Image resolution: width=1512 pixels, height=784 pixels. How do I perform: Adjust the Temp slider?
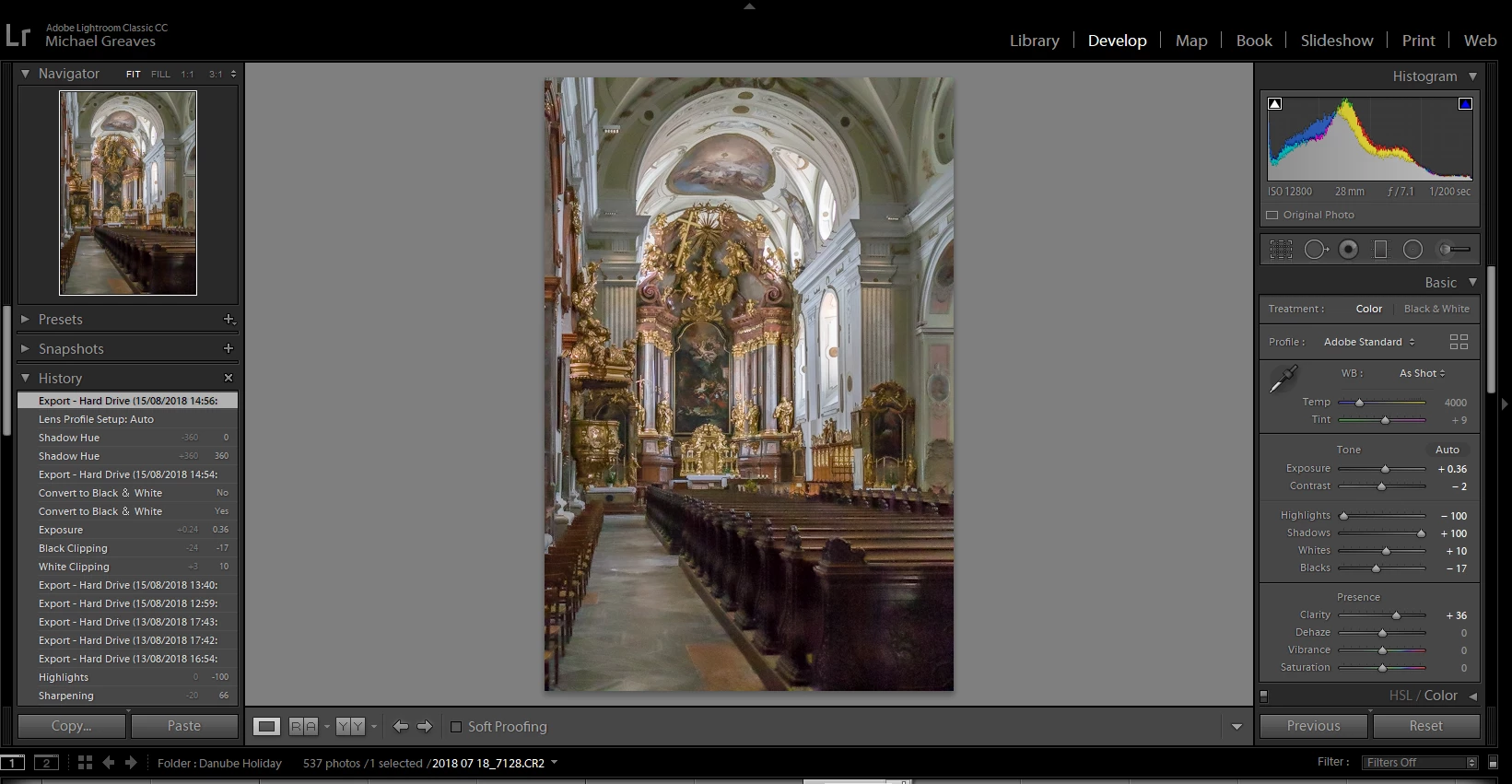(x=1381, y=403)
